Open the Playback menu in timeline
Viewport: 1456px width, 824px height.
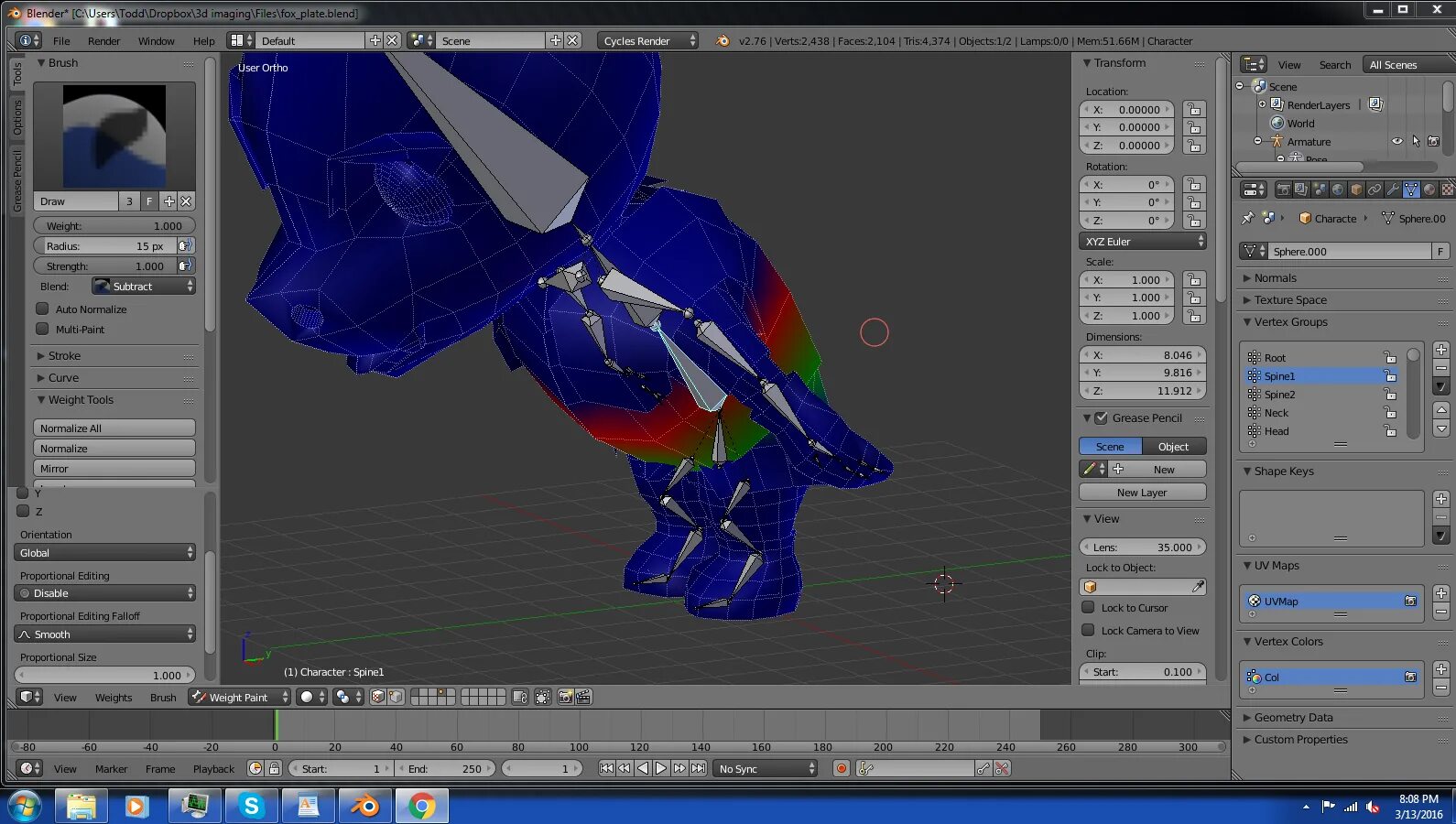[213, 768]
